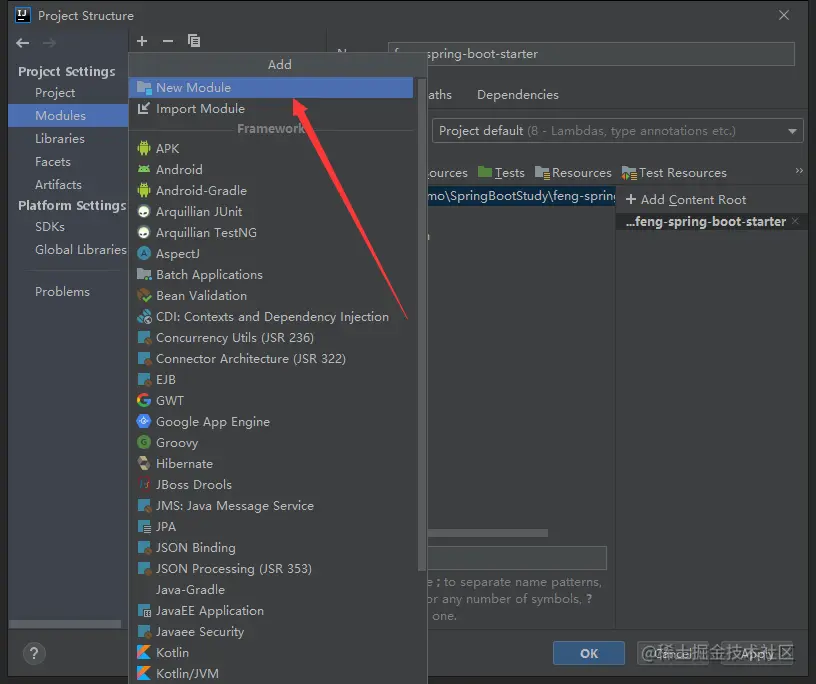Select Modules in sidebar
This screenshot has width=816, height=684.
(x=68, y=116)
